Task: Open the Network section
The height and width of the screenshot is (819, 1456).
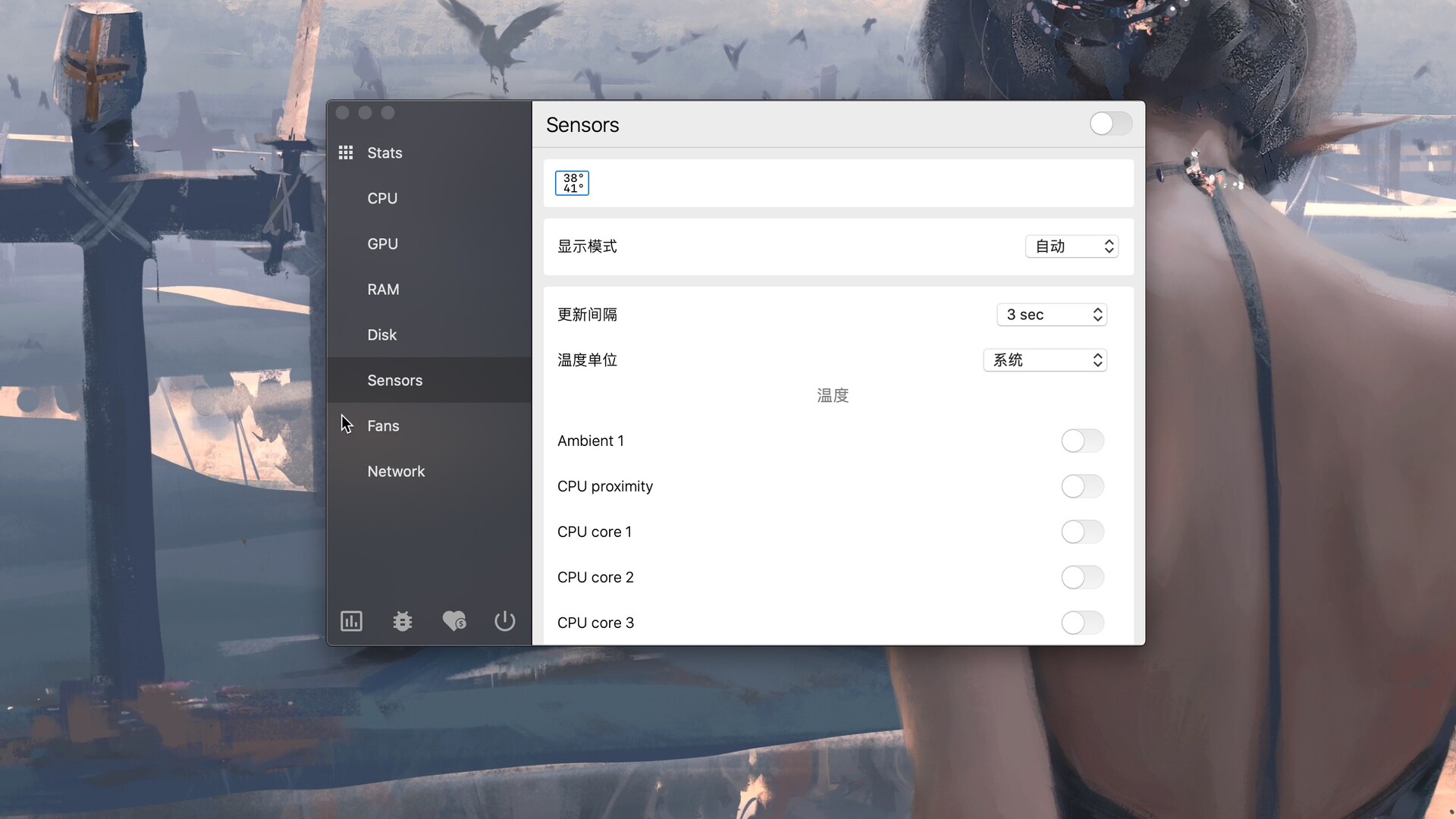Action: (x=396, y=470)
